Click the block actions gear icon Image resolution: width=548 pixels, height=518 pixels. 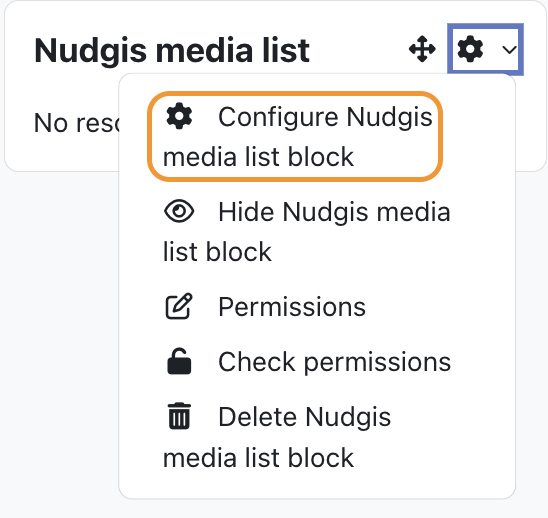[470, 49]
